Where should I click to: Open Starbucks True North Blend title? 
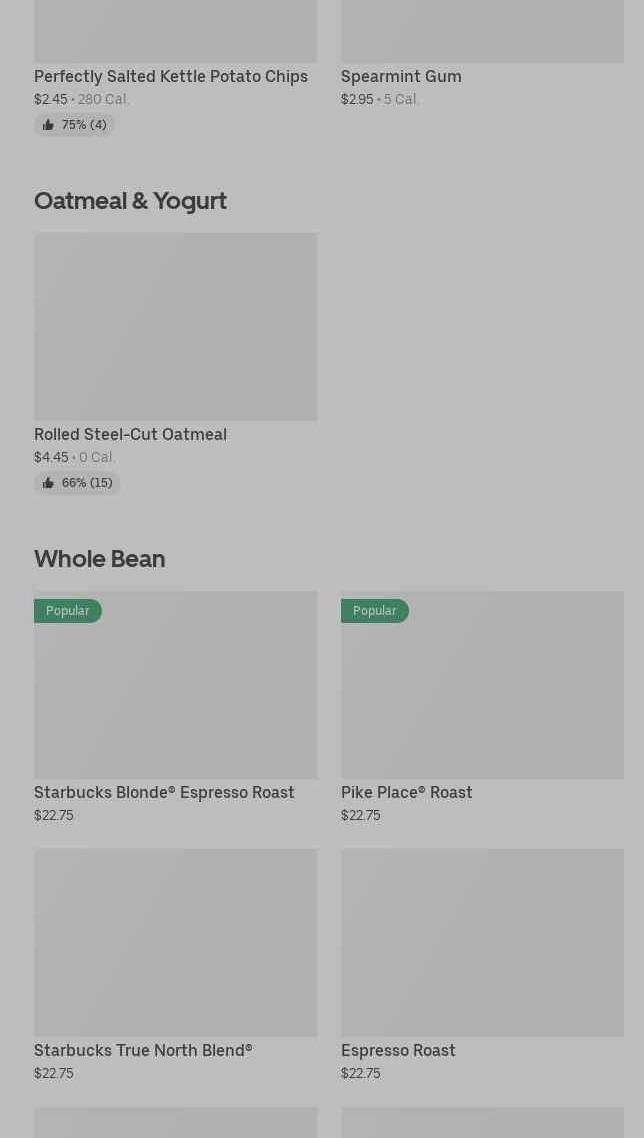143,1050
